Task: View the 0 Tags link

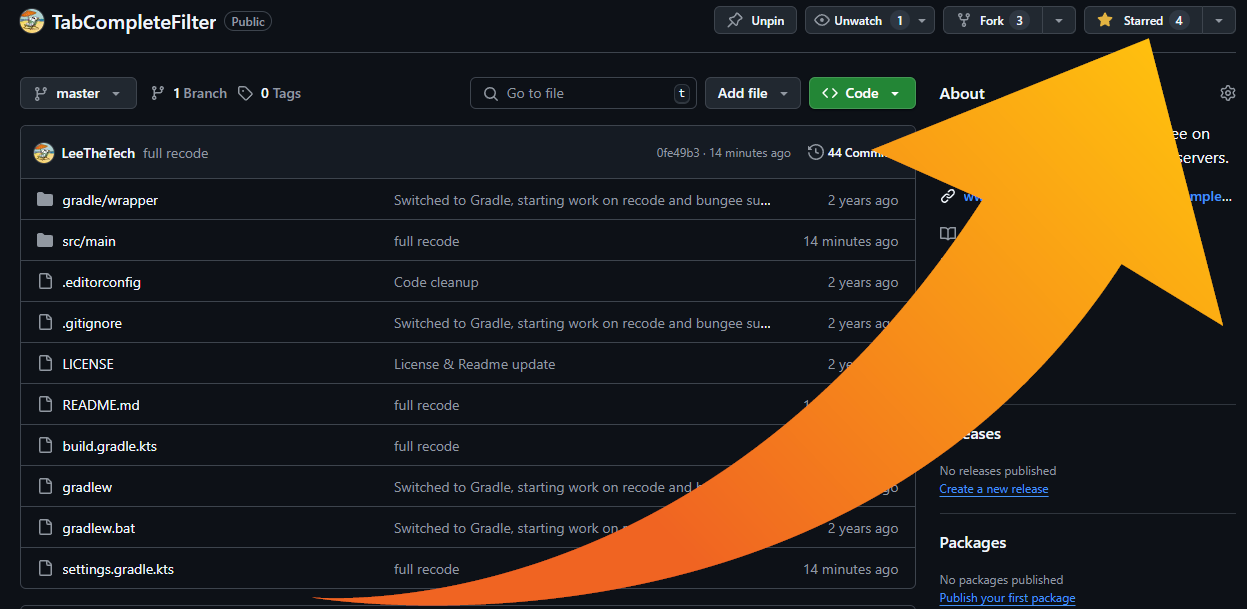Action: 270,93
